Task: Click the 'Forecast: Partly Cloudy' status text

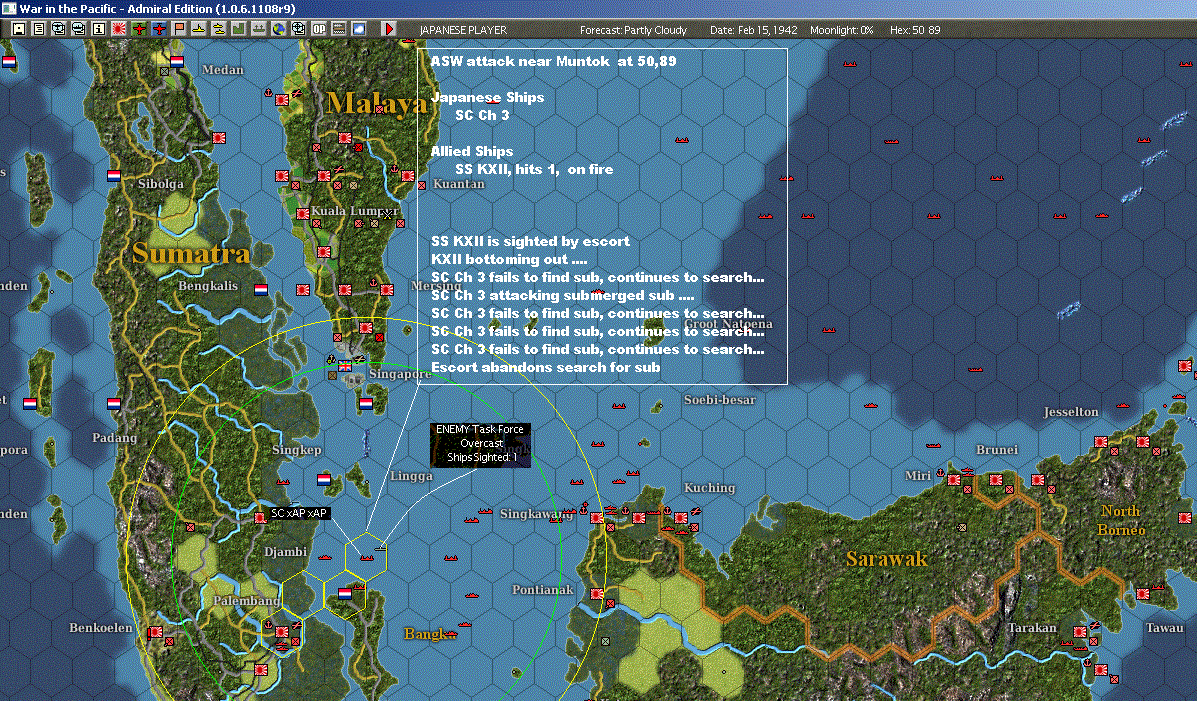Action: coord(634,30)
